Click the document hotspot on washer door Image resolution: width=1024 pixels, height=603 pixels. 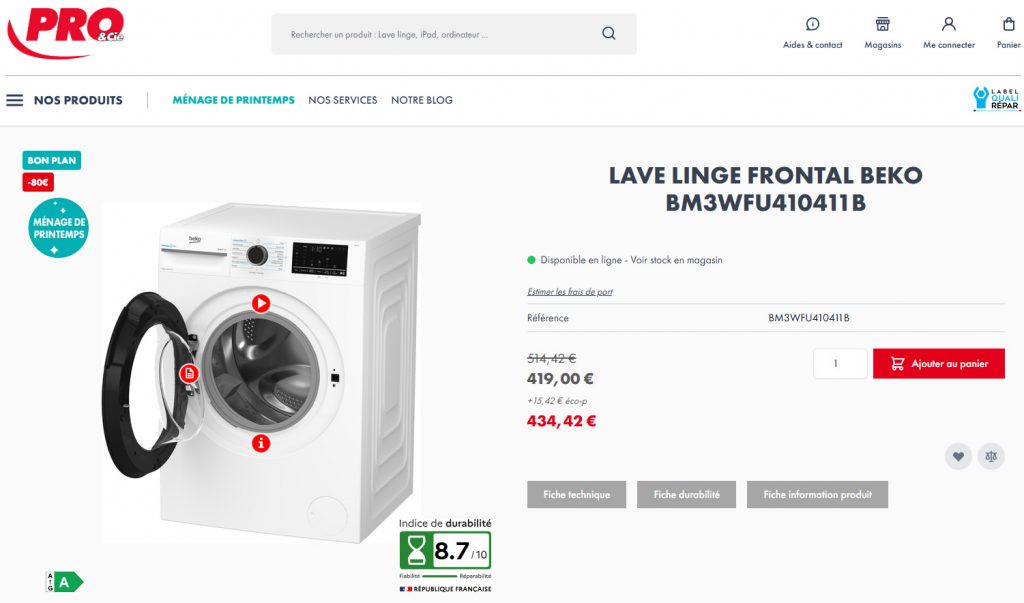point(189,373)
